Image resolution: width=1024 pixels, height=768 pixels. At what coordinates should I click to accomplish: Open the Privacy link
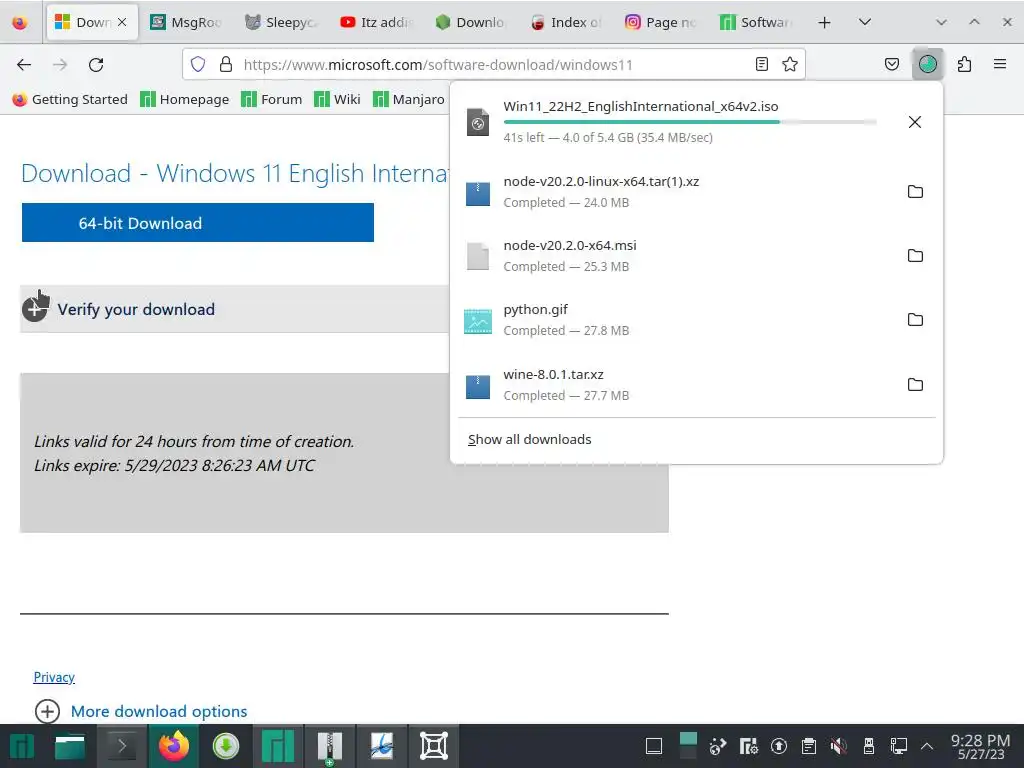click(54, 677)
